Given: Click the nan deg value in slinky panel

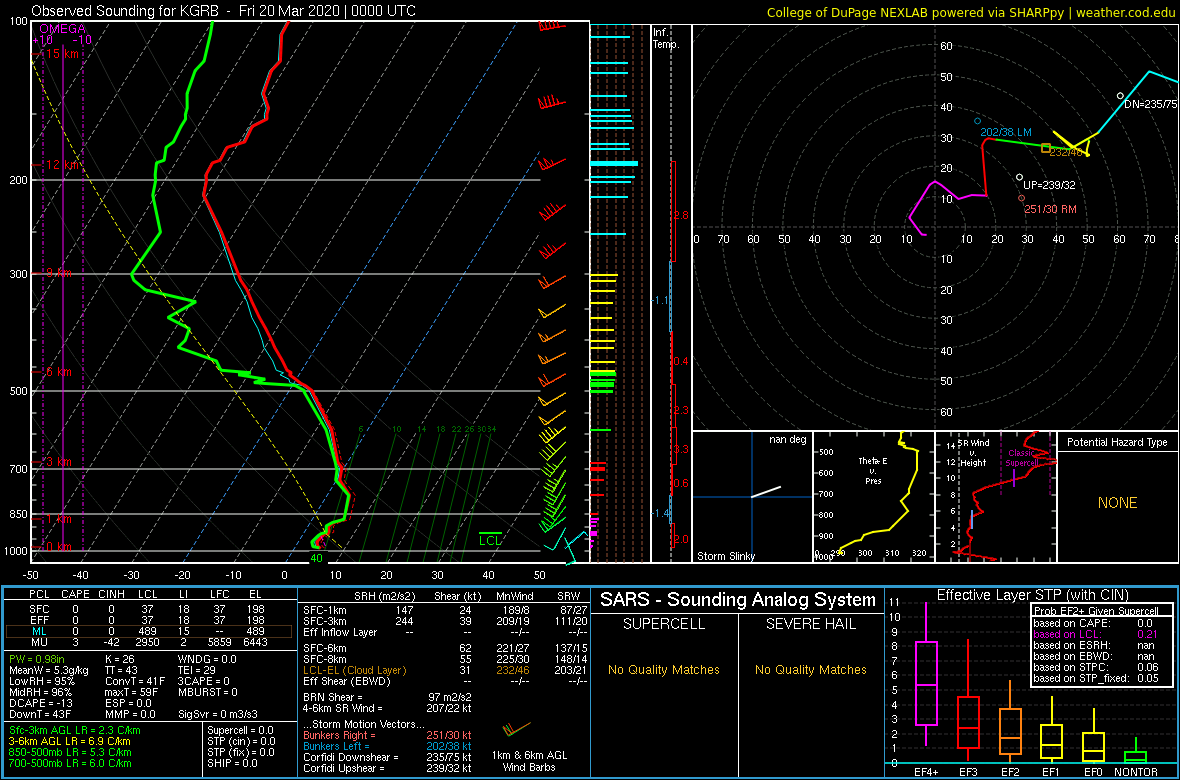Looking at the screenshot, I should coord(787,439).
